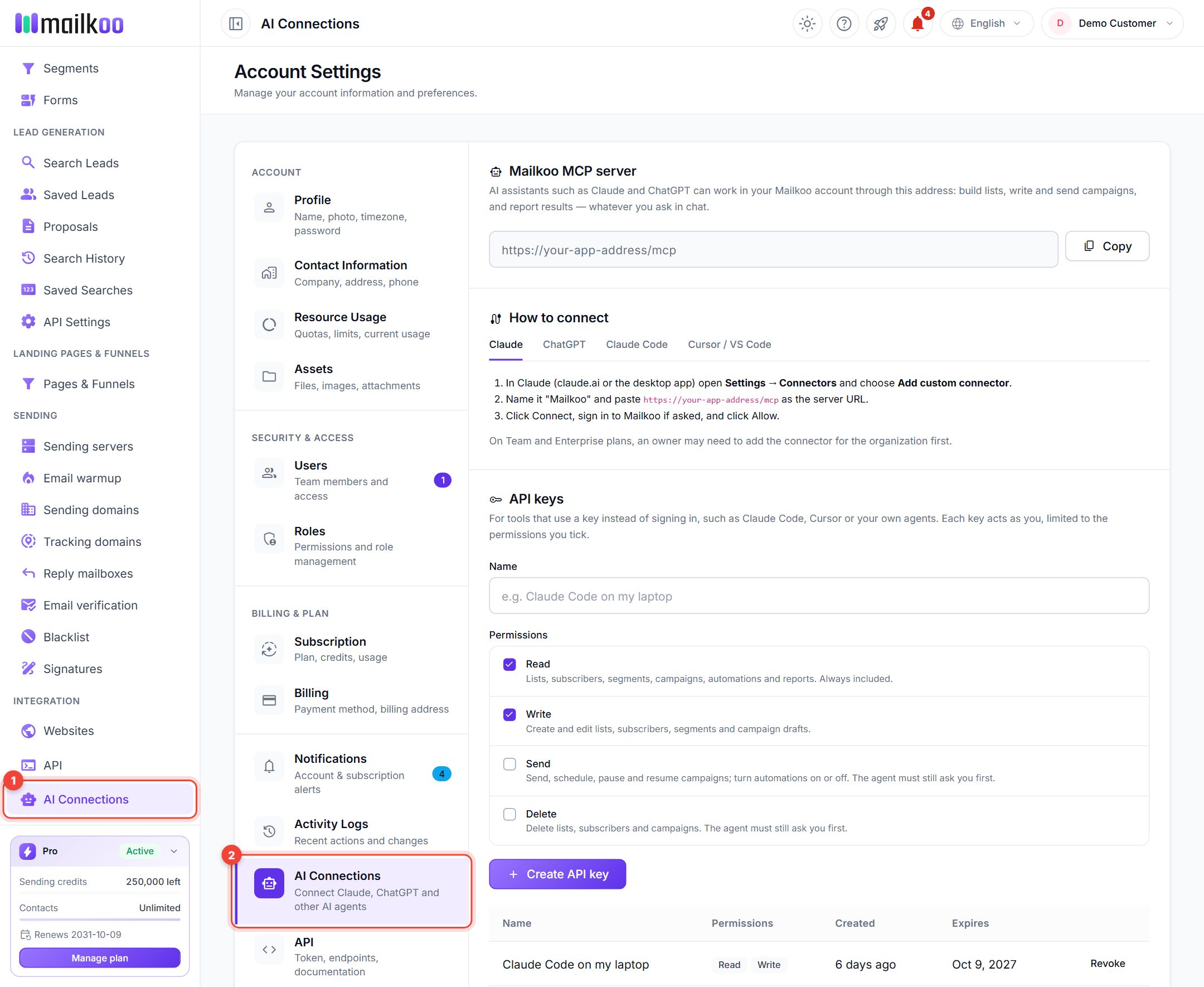Click Create API key button
Image resolution: width=1204 pixels, height=987 pixels.
pyautogui.click(x=557, y=874)
